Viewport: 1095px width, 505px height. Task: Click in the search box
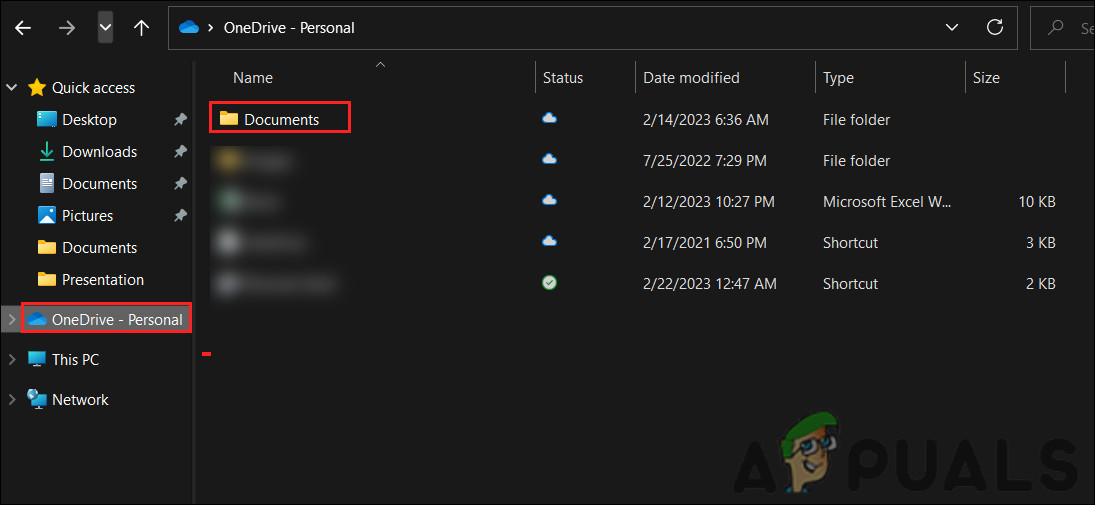click(1062, 28)
